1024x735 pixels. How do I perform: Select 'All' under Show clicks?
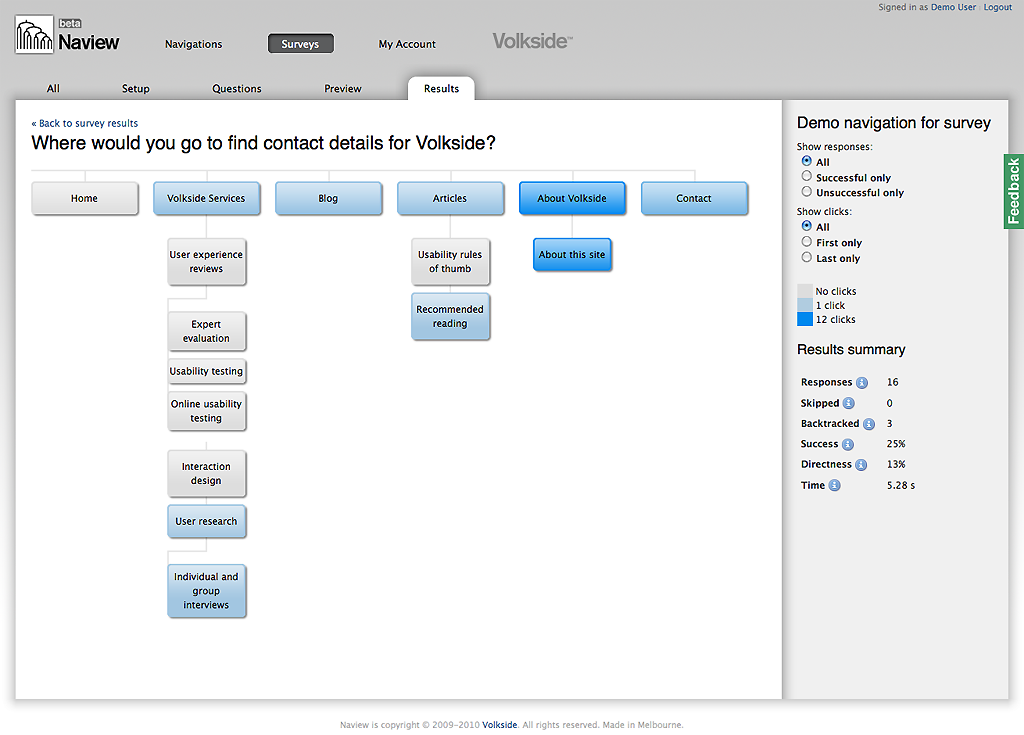tap(807, 225)
